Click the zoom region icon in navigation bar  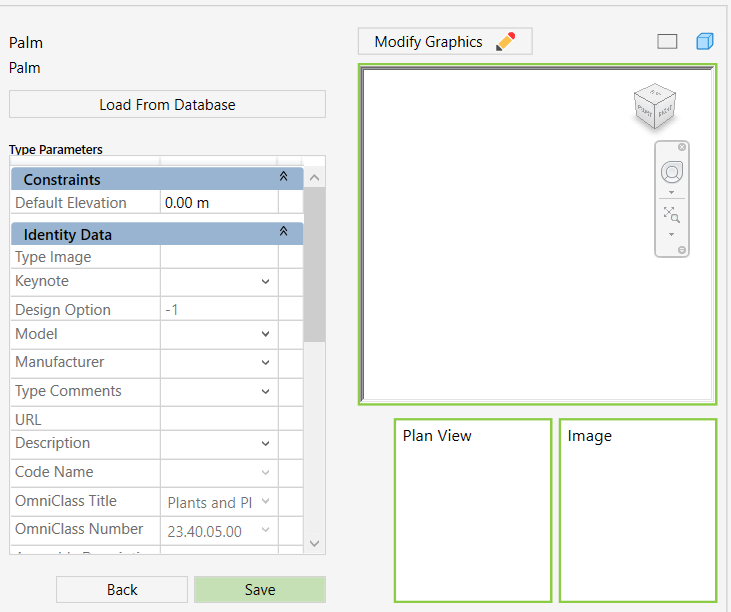pyautogui.click(x=671, y=215)
